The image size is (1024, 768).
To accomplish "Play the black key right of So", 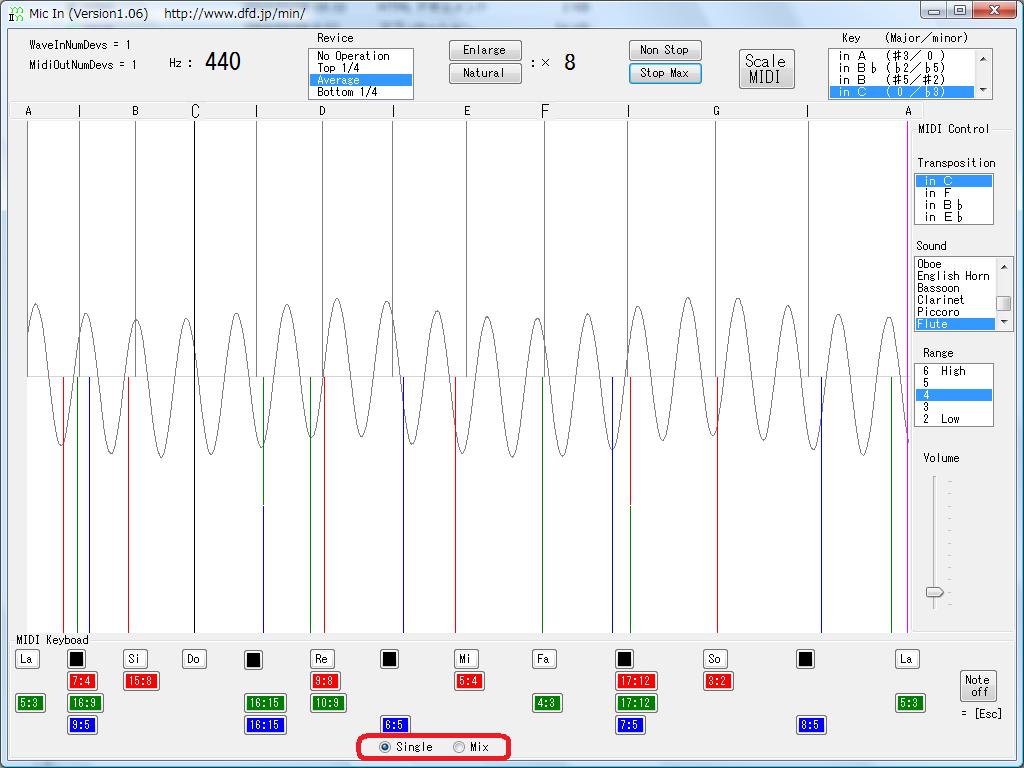I will coord(805,659).
